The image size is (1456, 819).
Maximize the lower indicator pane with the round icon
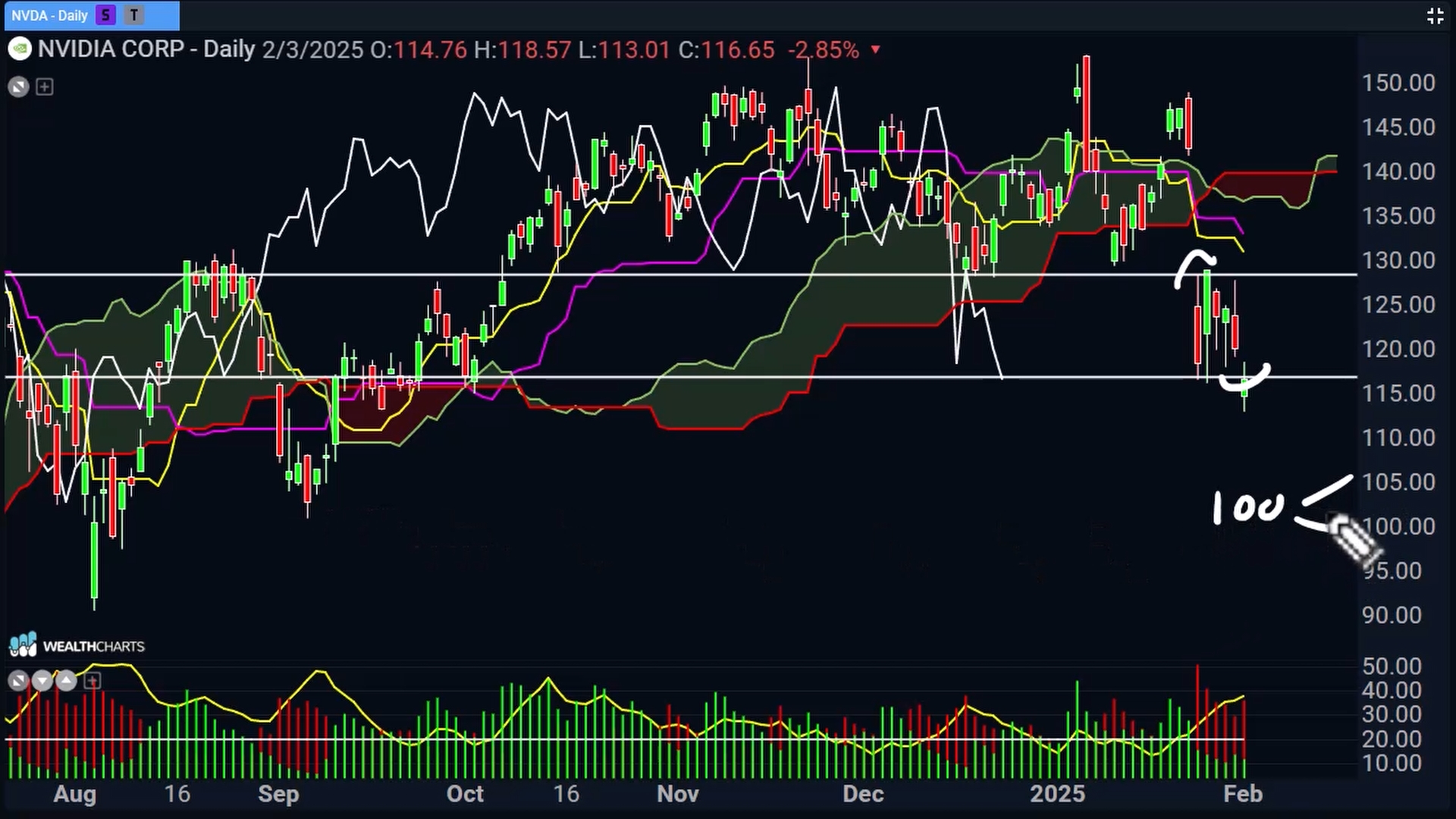point(19,681)
